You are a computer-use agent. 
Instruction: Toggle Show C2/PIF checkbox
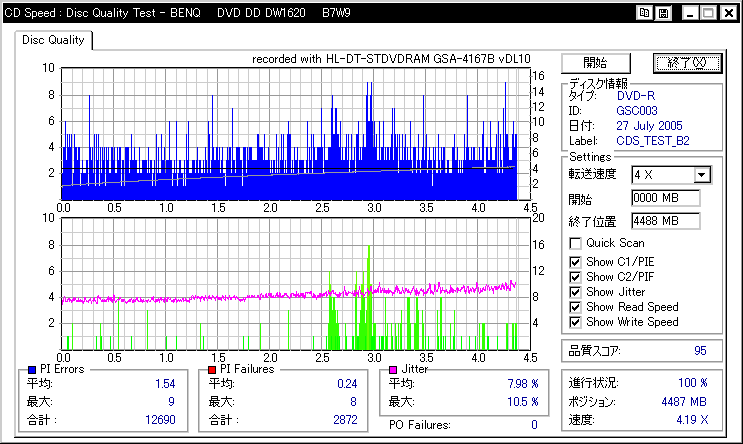(575, 277)
